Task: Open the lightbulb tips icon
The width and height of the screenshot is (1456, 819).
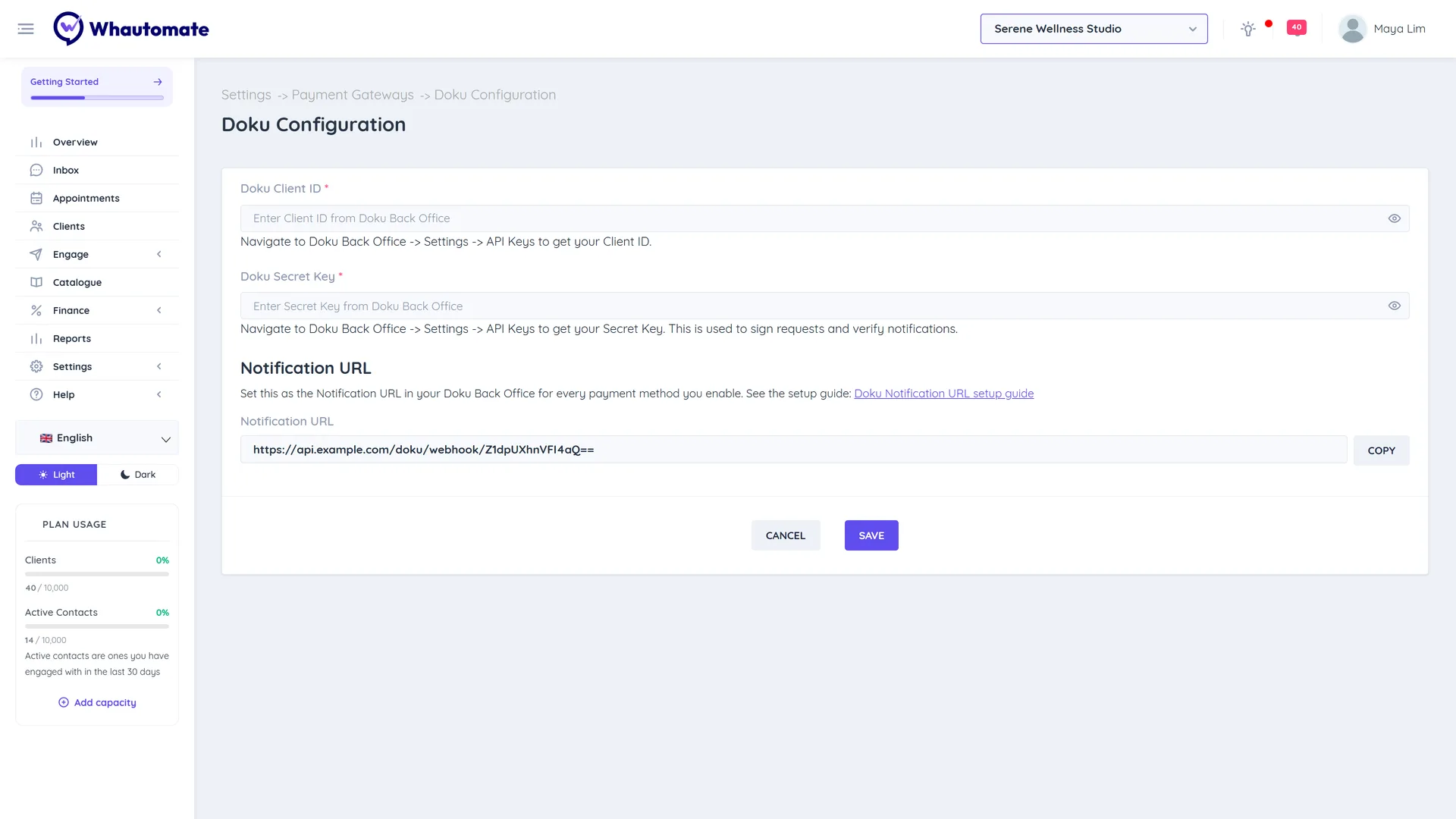Action: [x=1247, y=29]
